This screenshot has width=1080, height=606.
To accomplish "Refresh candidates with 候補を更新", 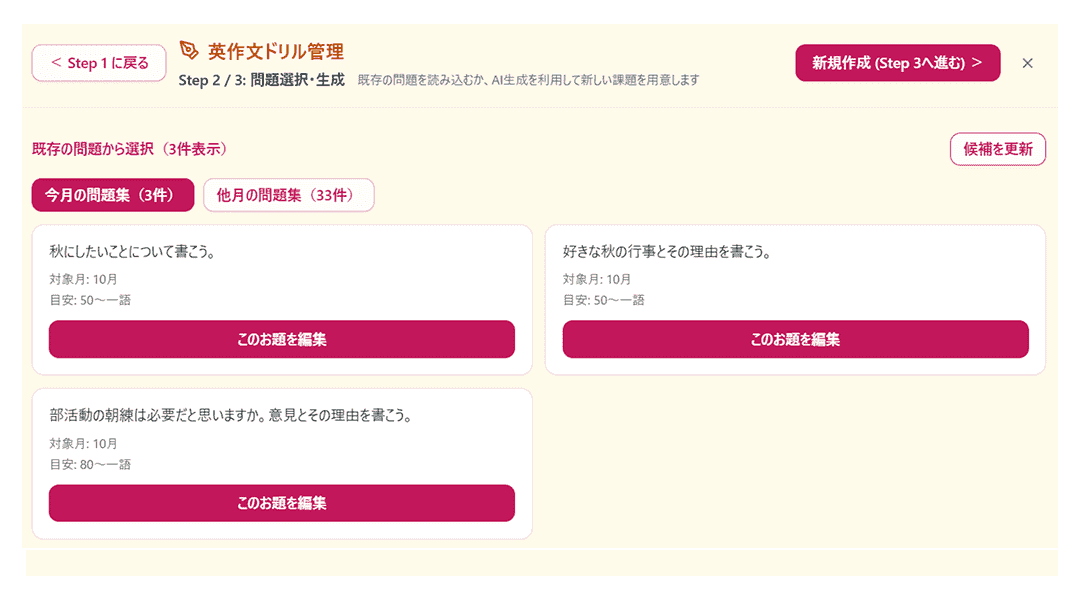I will pos(997,149).
